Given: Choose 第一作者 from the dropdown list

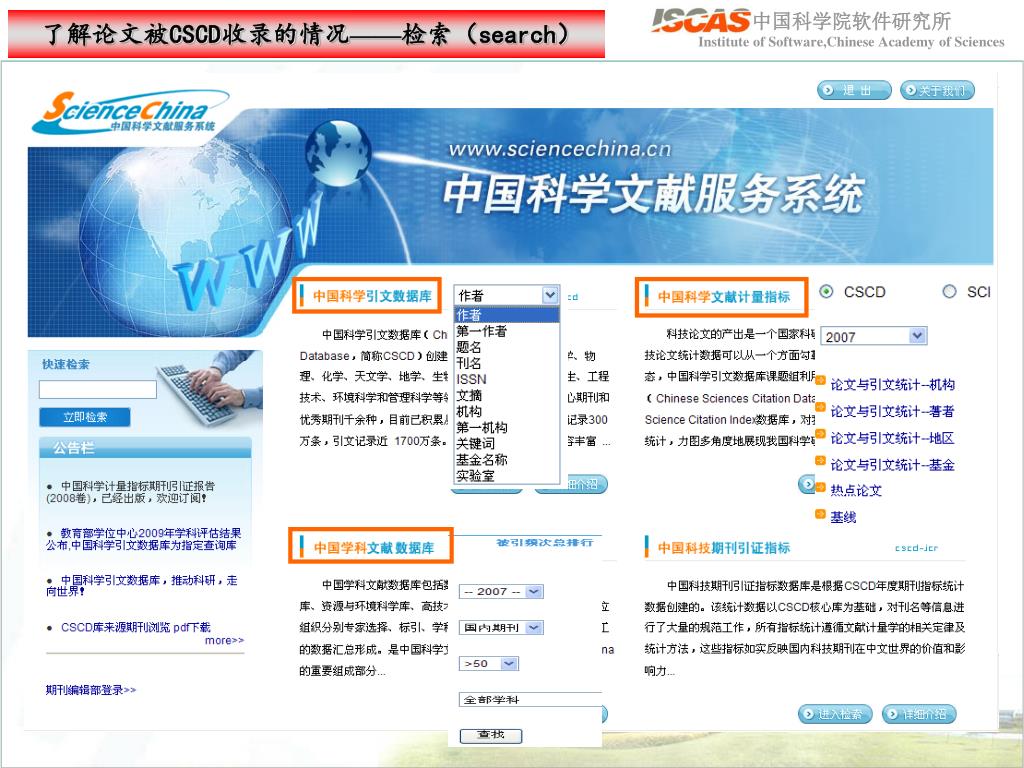Looking at the screenshot, I should [x=481, y=331].
